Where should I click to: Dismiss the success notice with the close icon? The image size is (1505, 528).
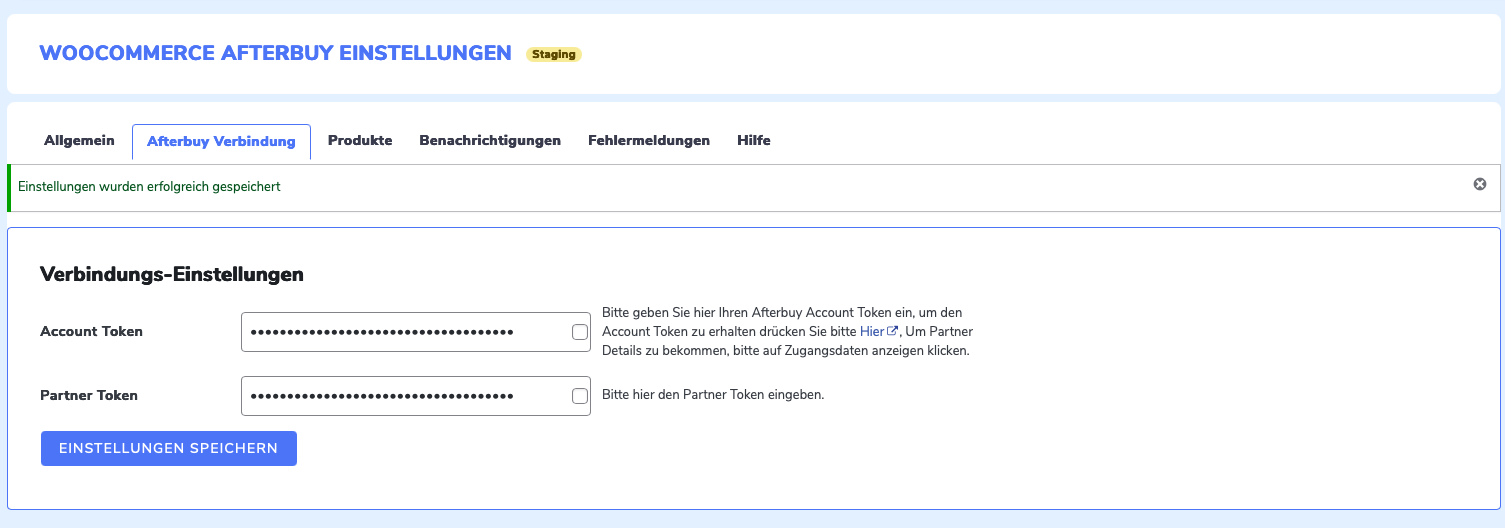[1480, 184]
